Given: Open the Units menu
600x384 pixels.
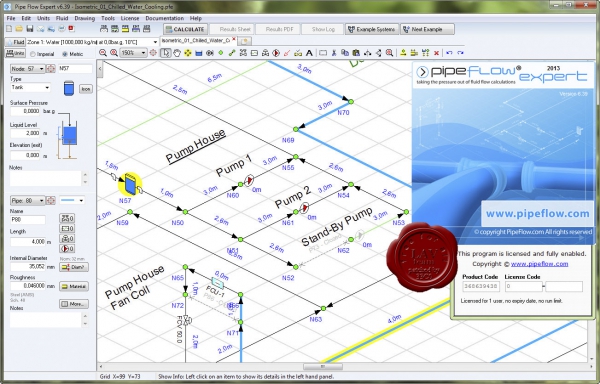Looking at the screenshot, I should pyautogui.click(x=43, y=18).
